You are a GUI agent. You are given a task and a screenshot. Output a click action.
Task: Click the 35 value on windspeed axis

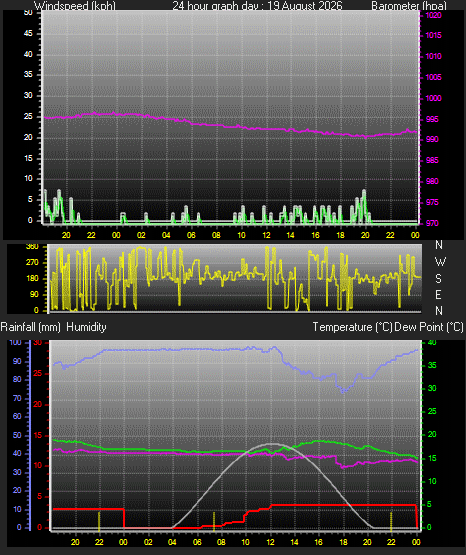pos(28,74)
